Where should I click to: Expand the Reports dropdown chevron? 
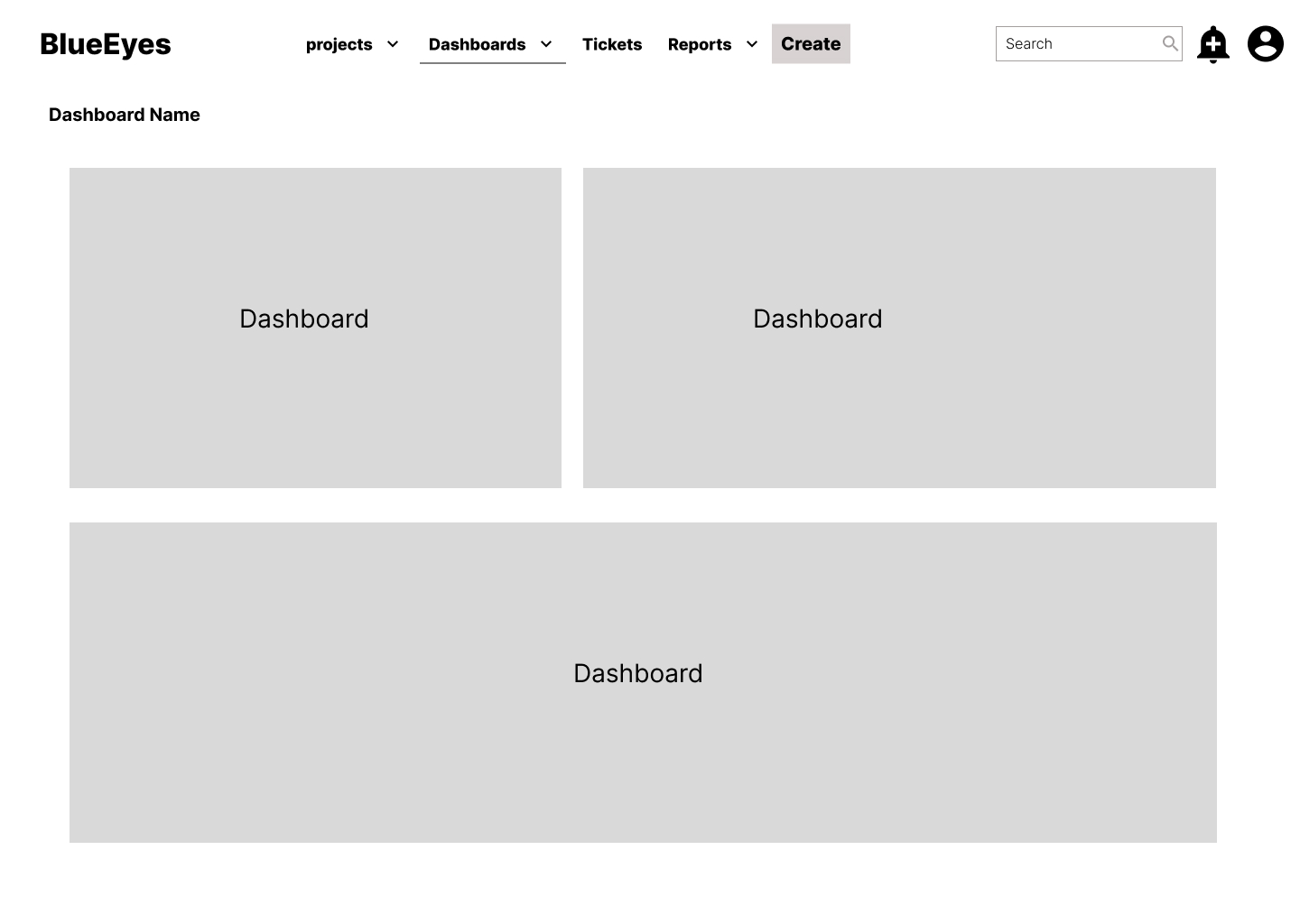(751, 44)
